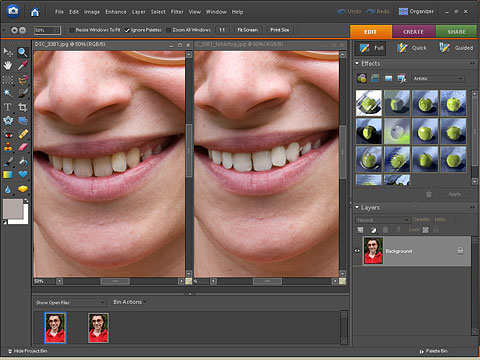The image size is (480, 360).
Task: Hide the Background layer eye icon
Action: pyautogui.click(x=357, y=251)
